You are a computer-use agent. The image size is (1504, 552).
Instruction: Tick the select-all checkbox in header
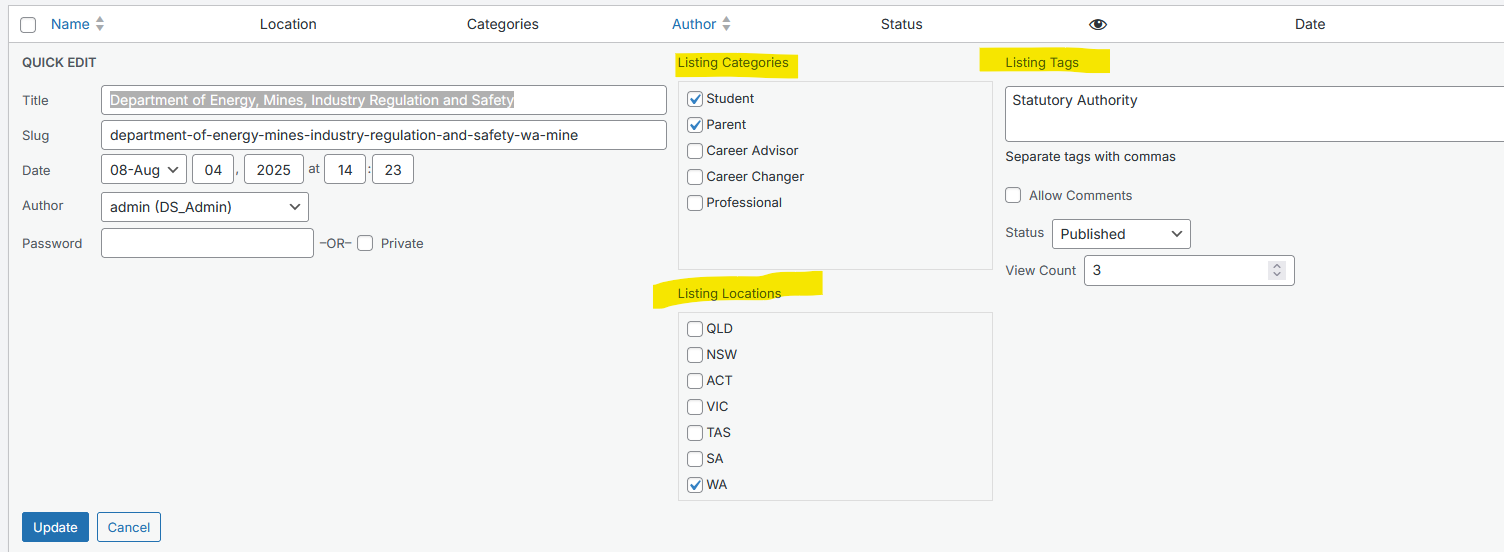28,25
